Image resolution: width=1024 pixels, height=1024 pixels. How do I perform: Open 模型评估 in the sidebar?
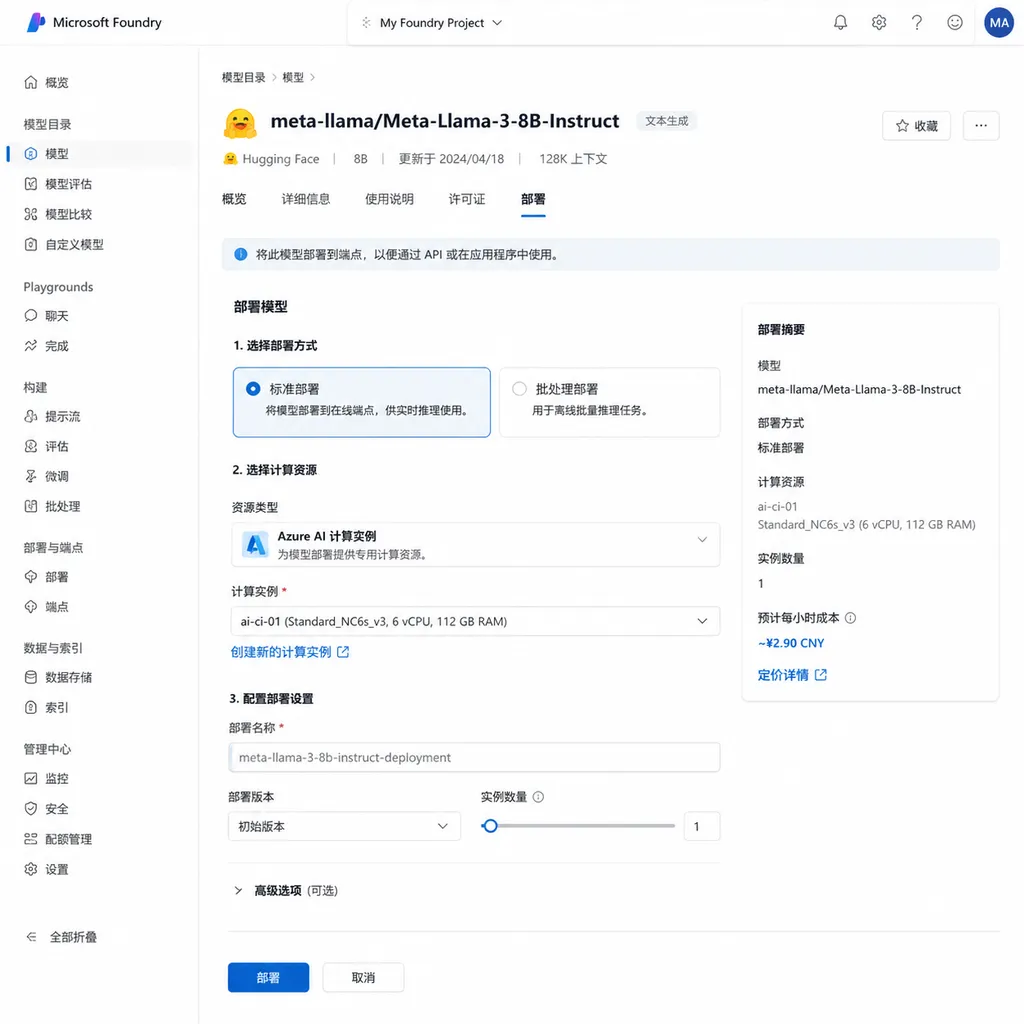(58, 184)
